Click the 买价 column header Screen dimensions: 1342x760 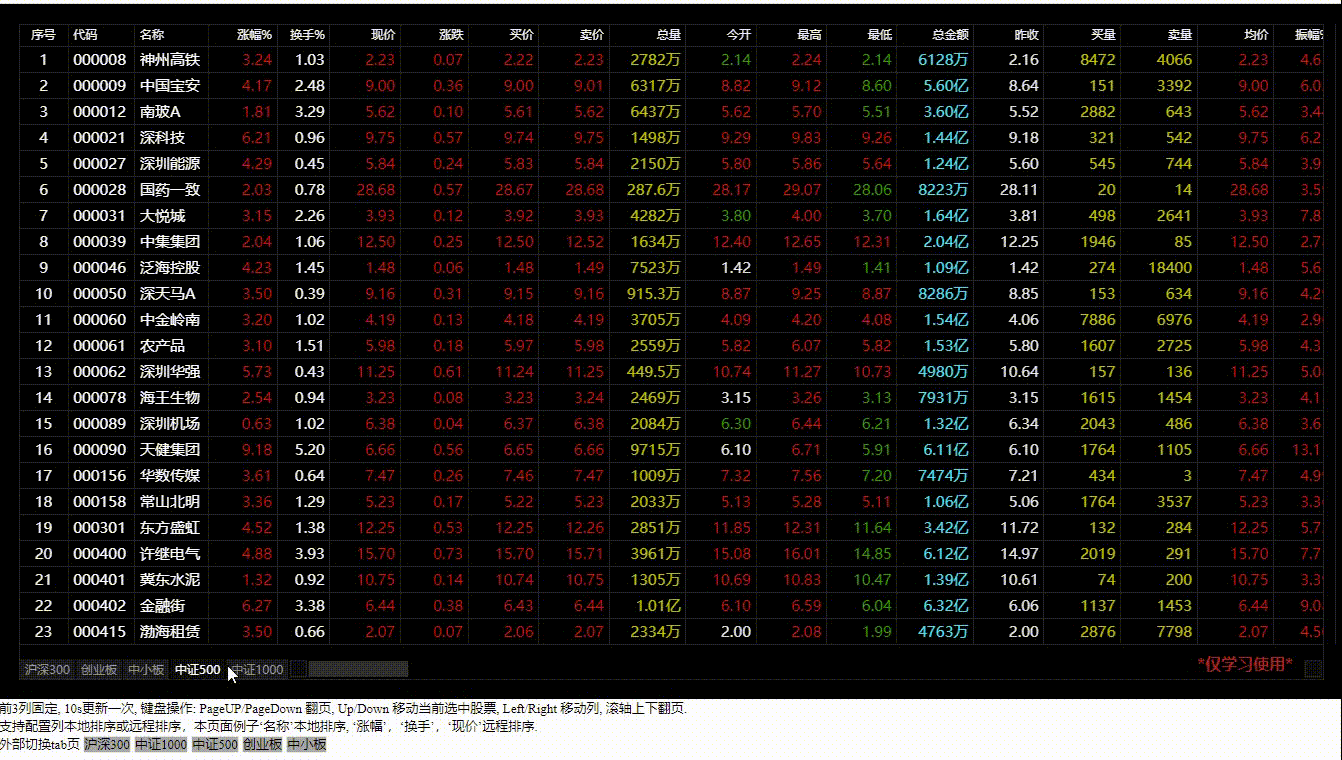click(x=522, y=35)
